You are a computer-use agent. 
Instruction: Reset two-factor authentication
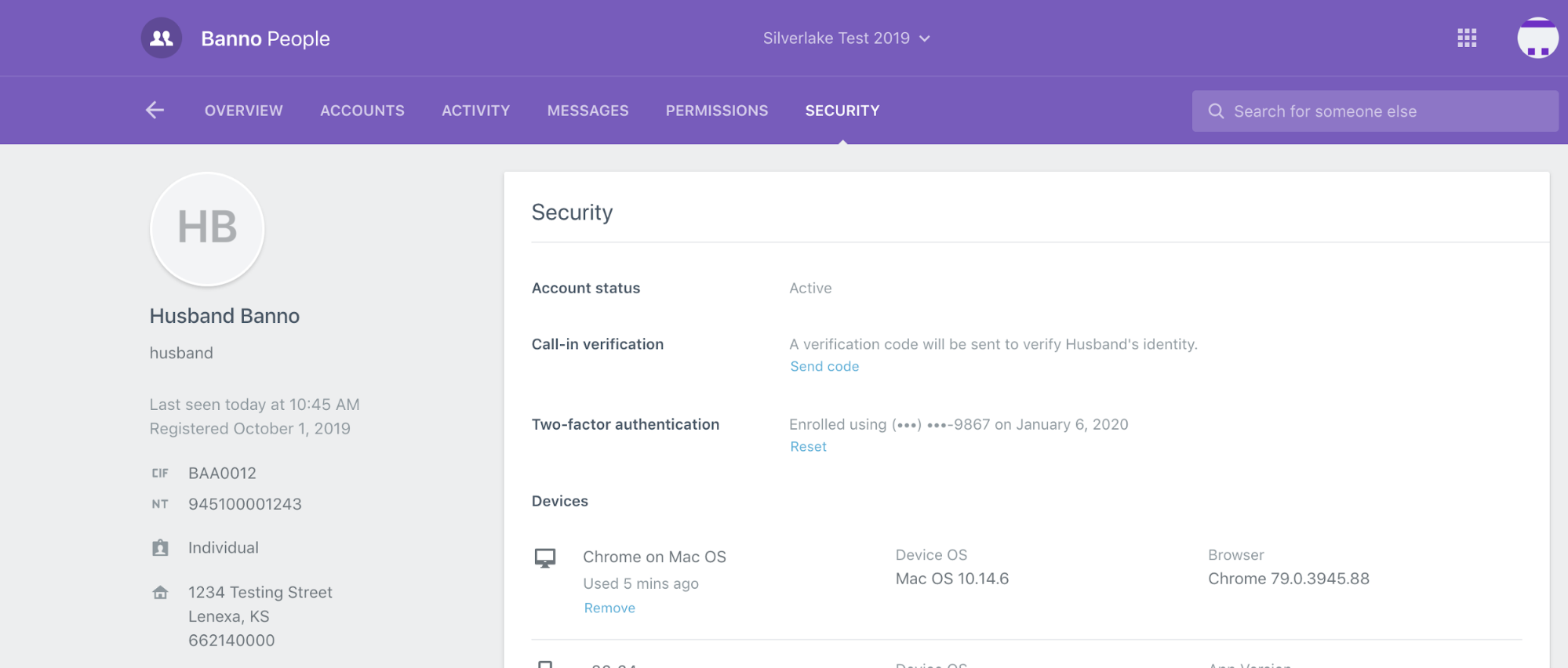point(808,446)
